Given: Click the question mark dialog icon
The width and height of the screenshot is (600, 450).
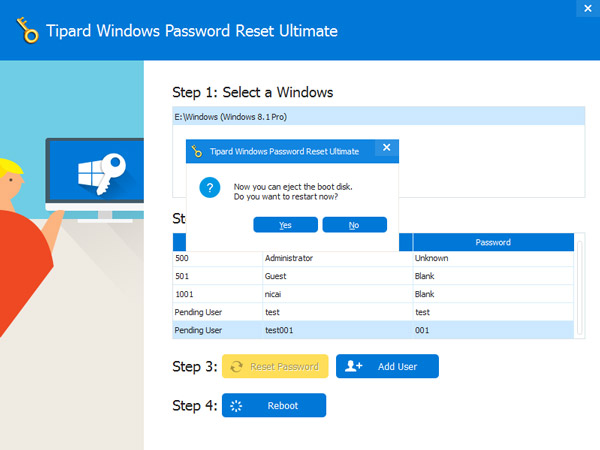Looking at the screenshot, I should [210, 188].
